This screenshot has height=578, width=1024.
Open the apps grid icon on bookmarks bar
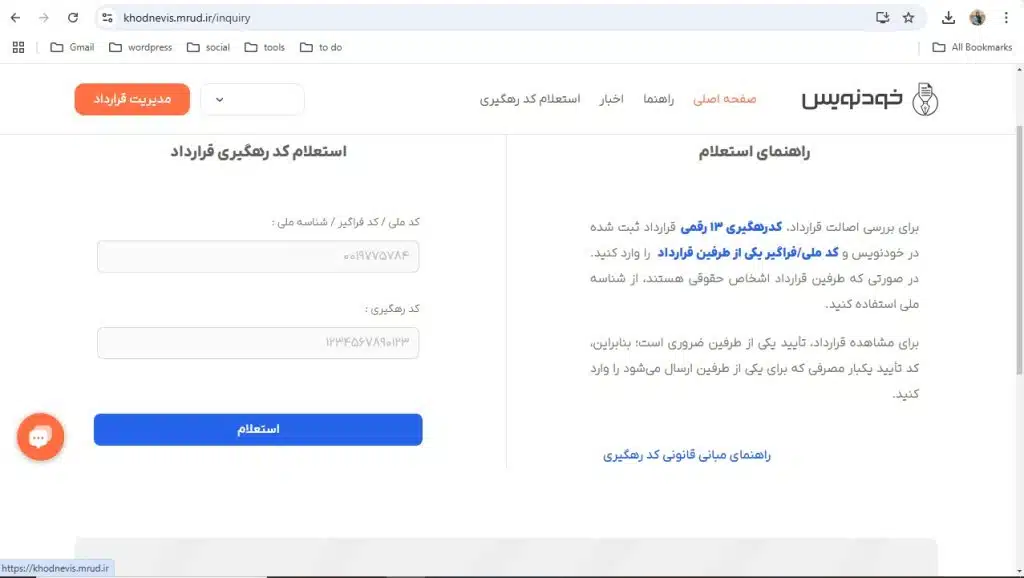18,46
